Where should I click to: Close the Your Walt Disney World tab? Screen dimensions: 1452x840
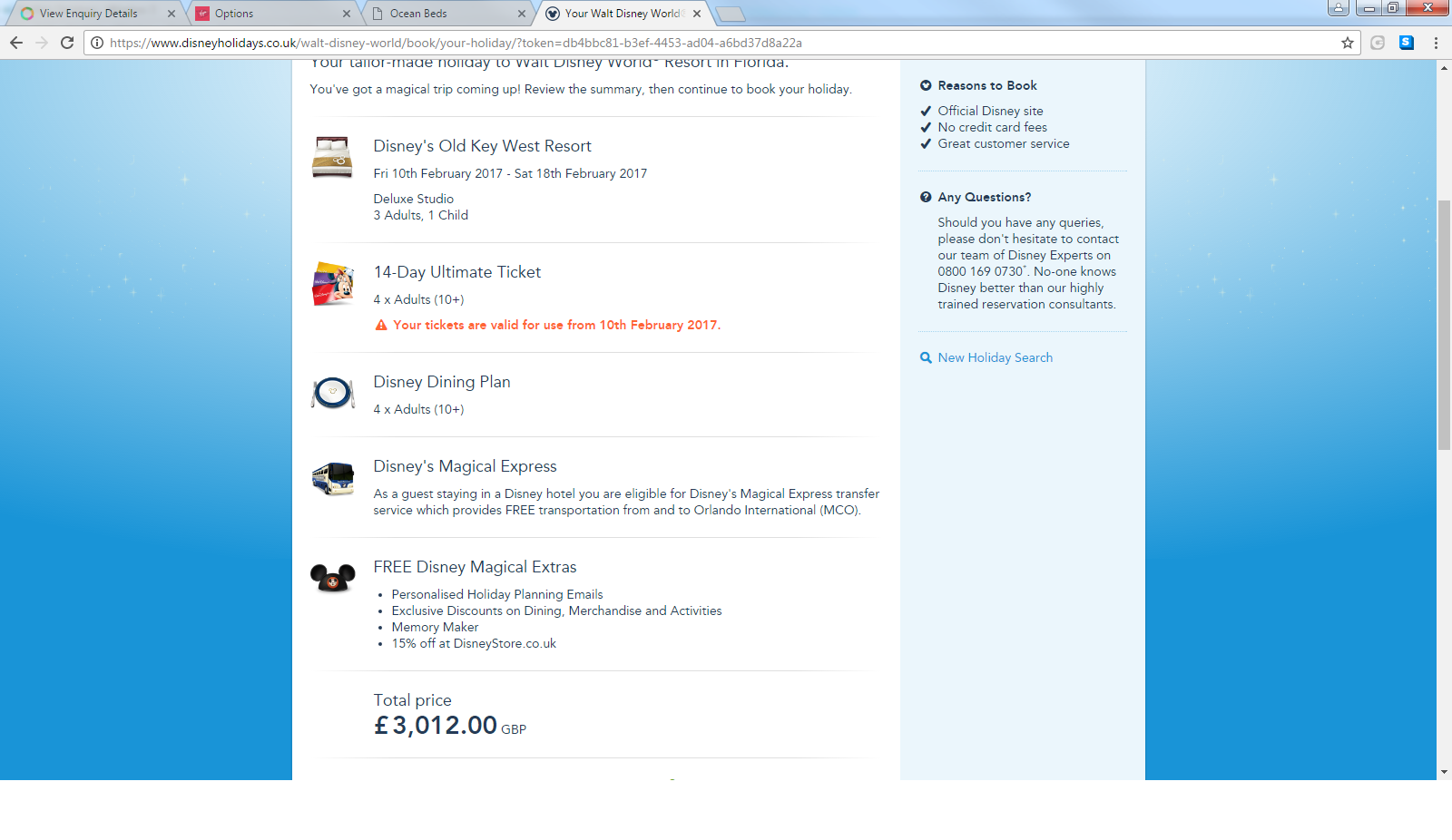[697, 14]
